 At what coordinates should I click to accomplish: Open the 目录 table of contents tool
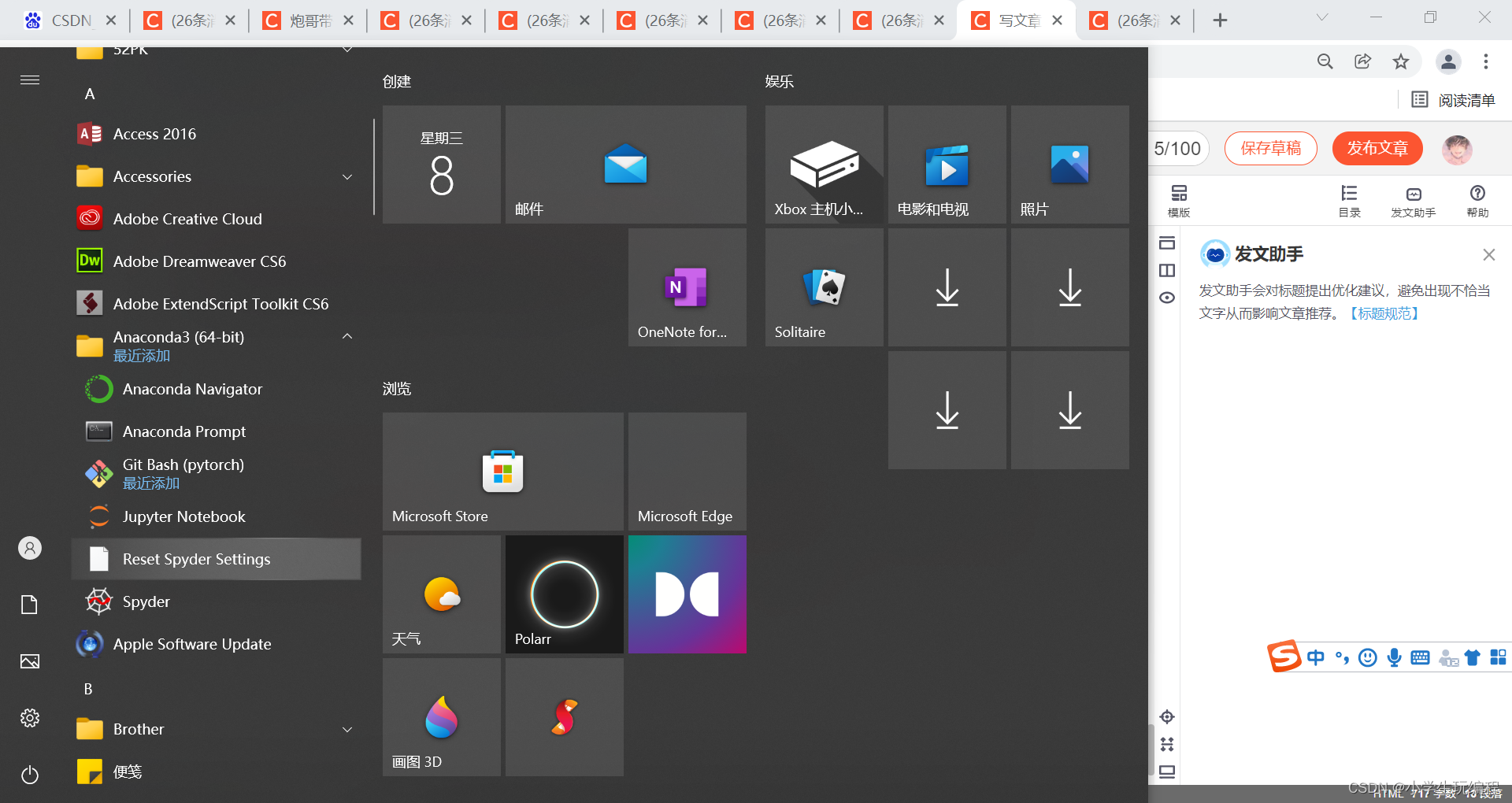(1350, 201)
